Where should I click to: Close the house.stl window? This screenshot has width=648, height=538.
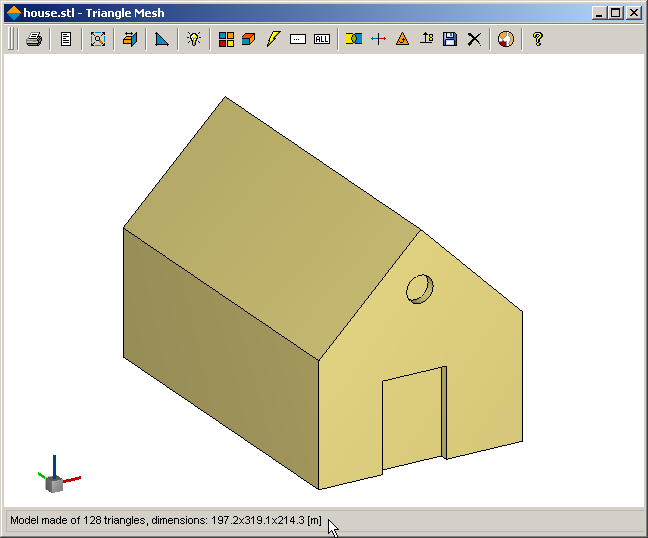[x=634, y=13]
